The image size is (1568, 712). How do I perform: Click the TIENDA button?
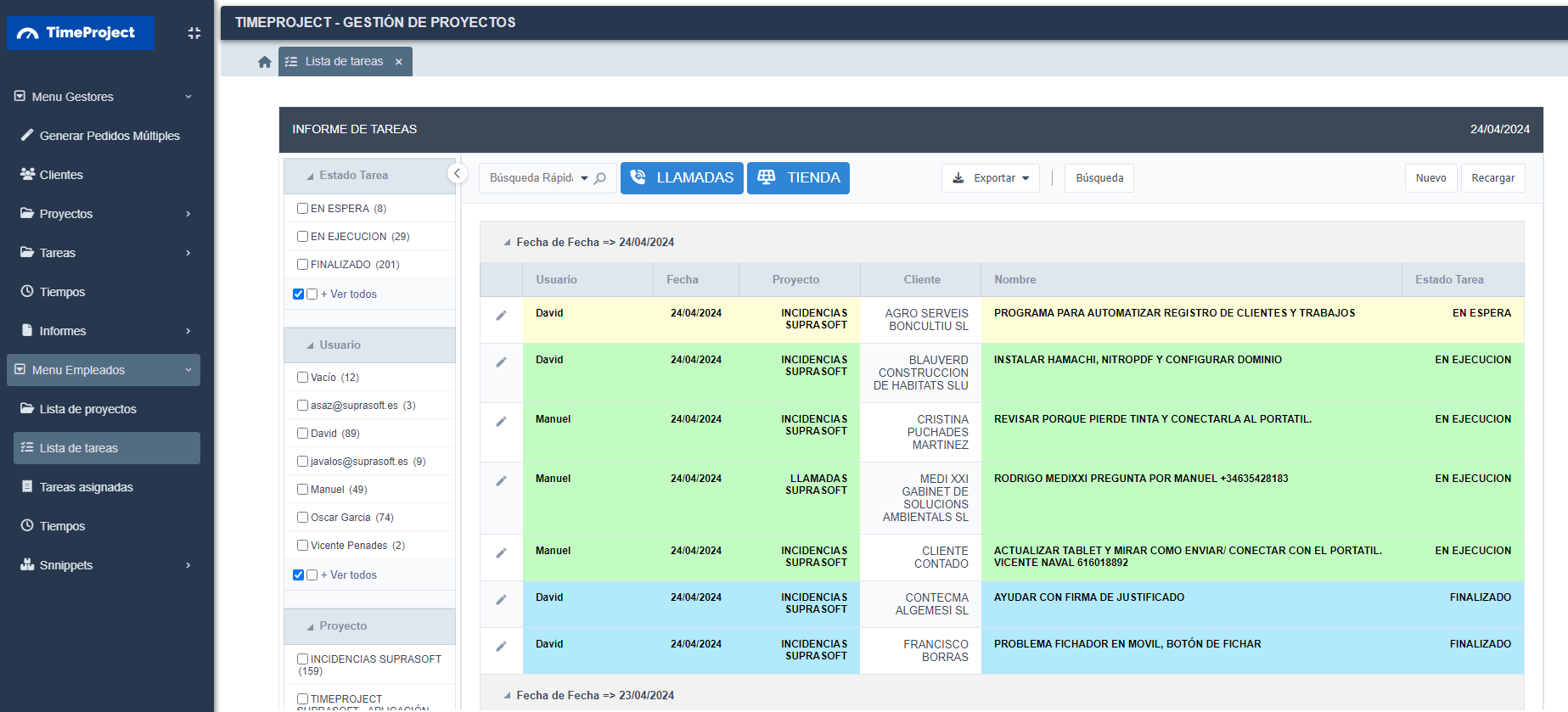(798, 178)
